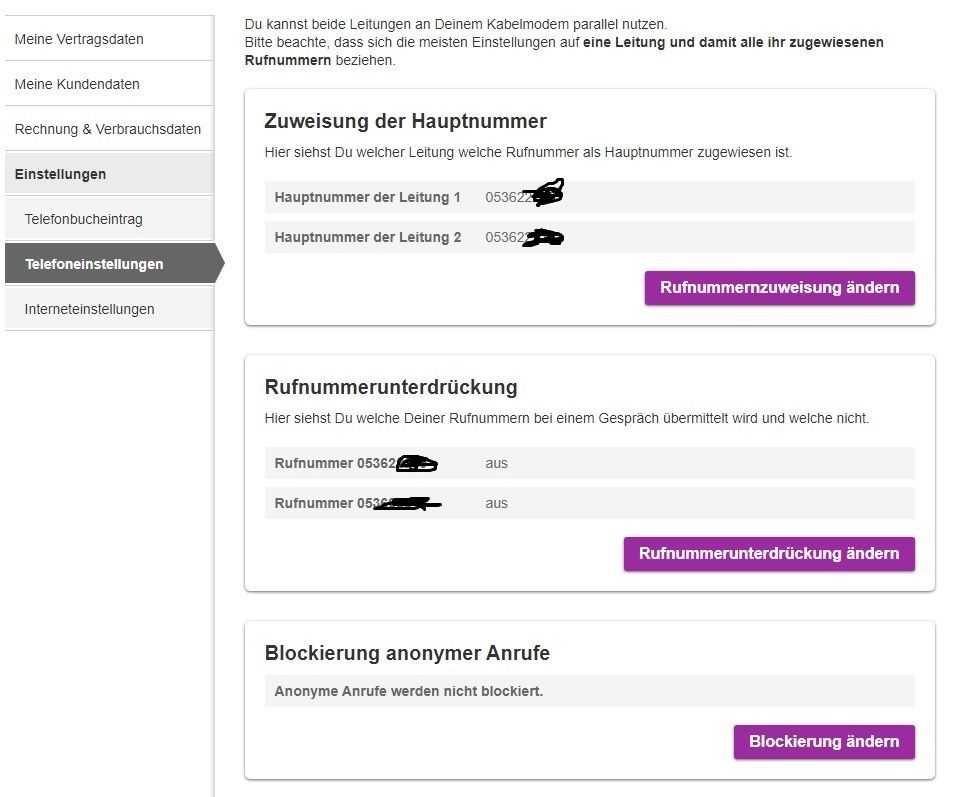Click the Rufnummerunterdrückung section heading
This screenshot has width=959, height=797.
(390, 387)
